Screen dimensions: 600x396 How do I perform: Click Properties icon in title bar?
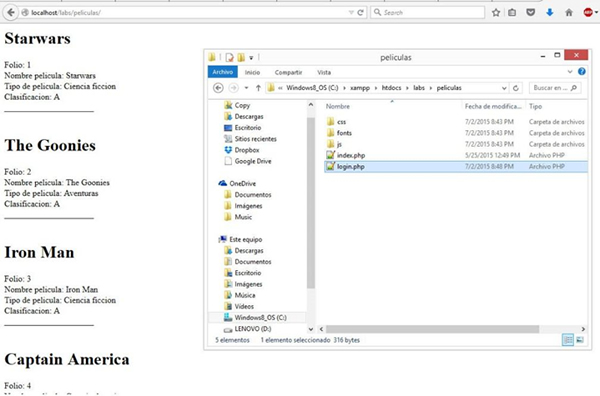coord(229,57)
